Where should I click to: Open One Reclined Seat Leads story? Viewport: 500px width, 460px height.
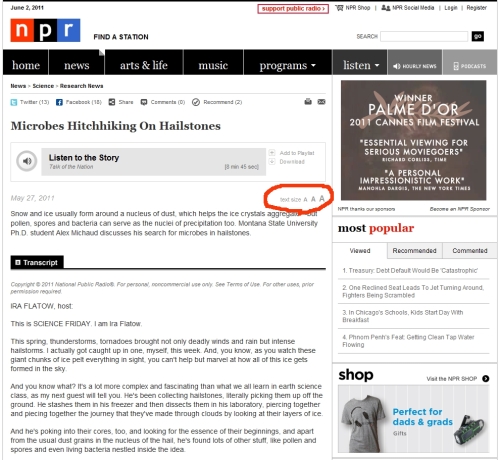(x=413, y=291)
